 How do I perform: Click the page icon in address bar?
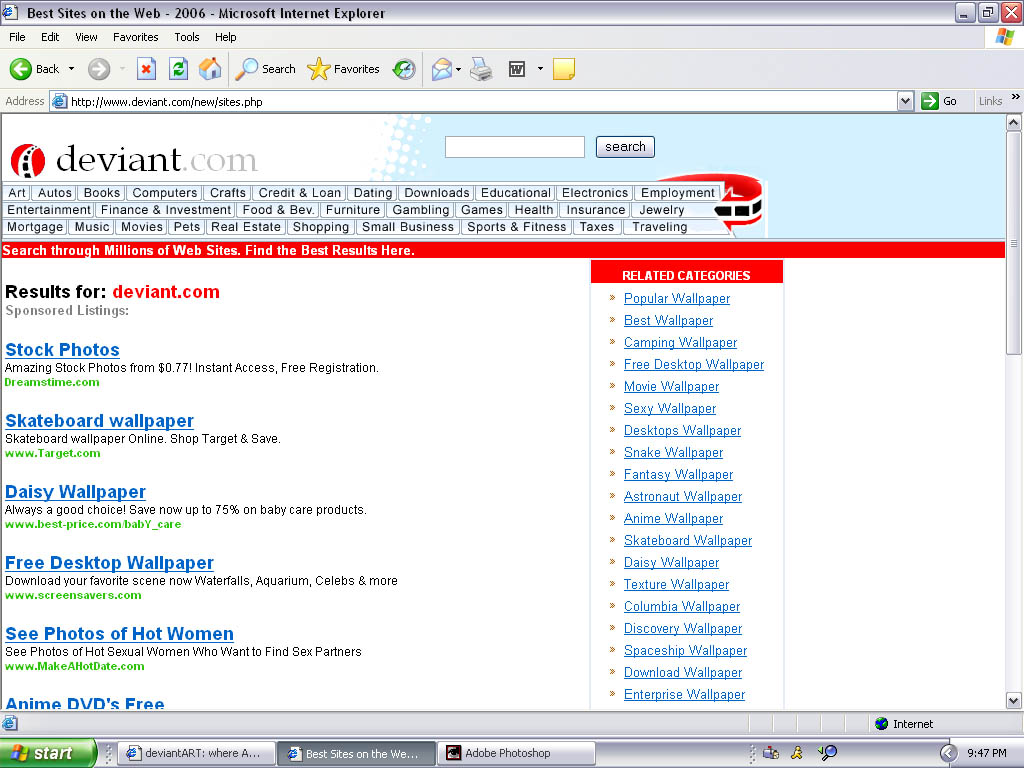(x=59, y=101)
